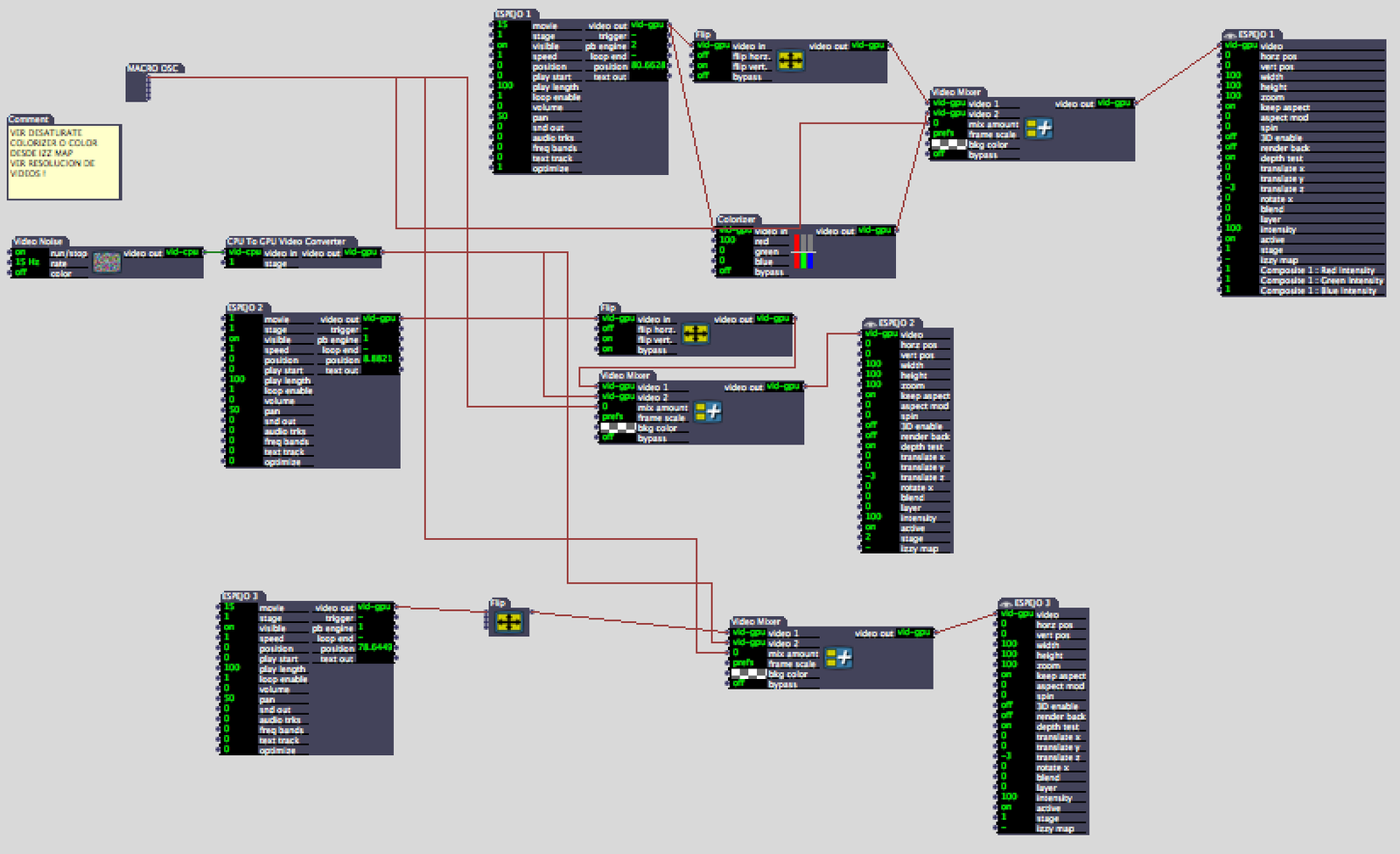The height and width of the screenshot is (854, 1400).
Task: Click the icon of the Video Mixer feeding ESPEJO 2 projector
Action: [708, 411]
